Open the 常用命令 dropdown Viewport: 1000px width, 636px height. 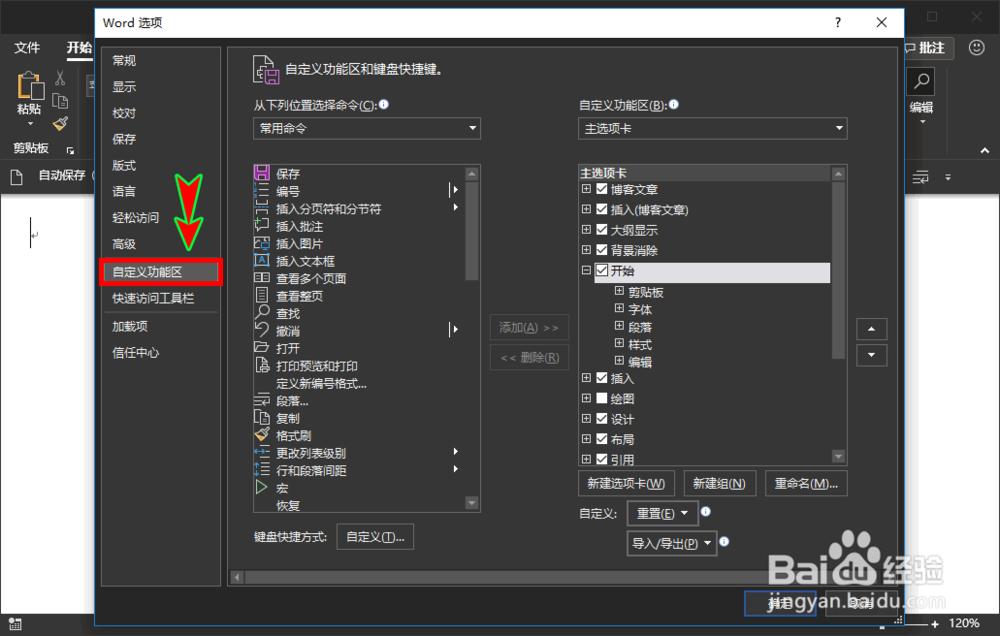366,128
